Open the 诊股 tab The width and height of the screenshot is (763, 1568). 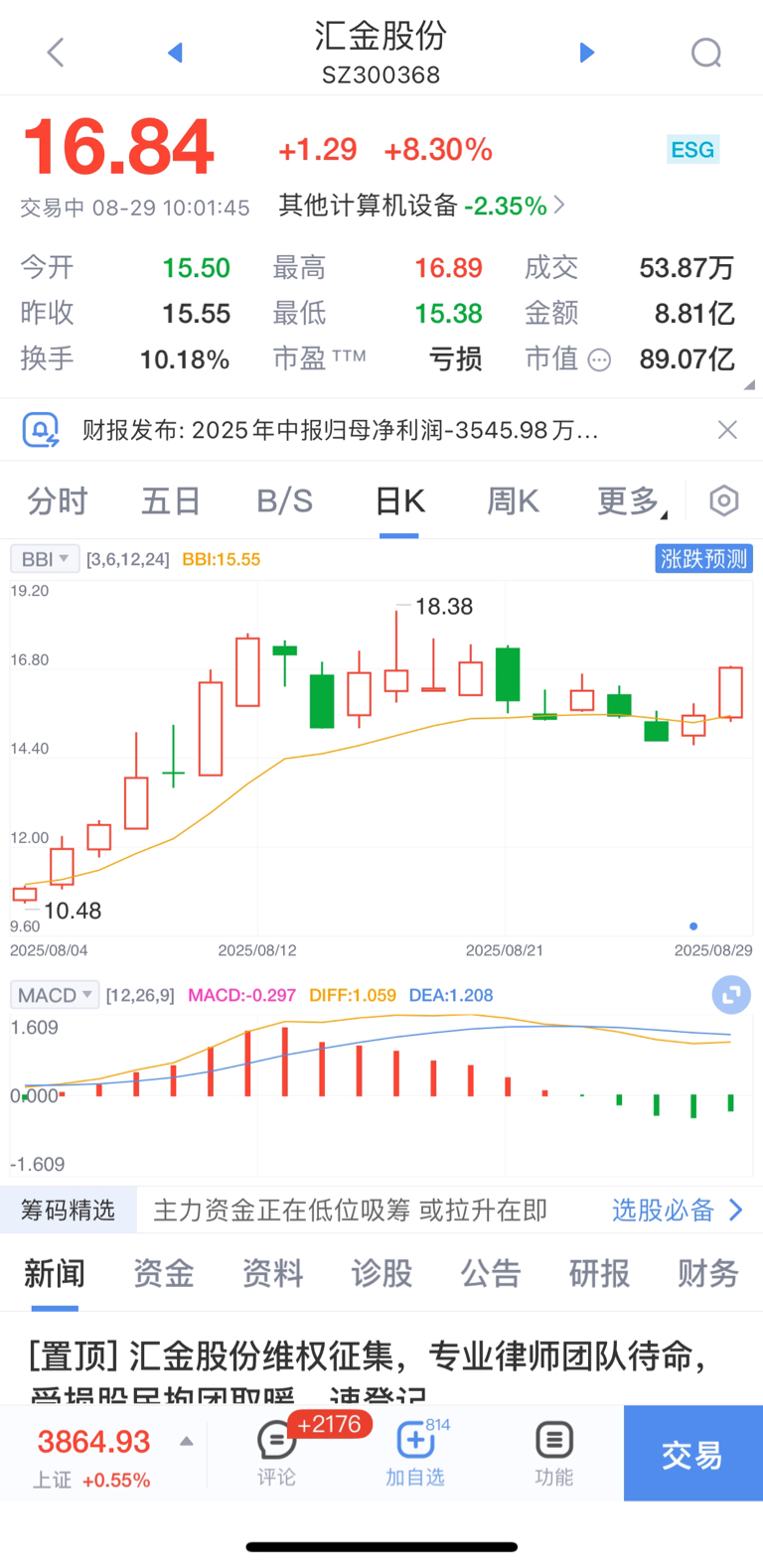click(381, 1273)
